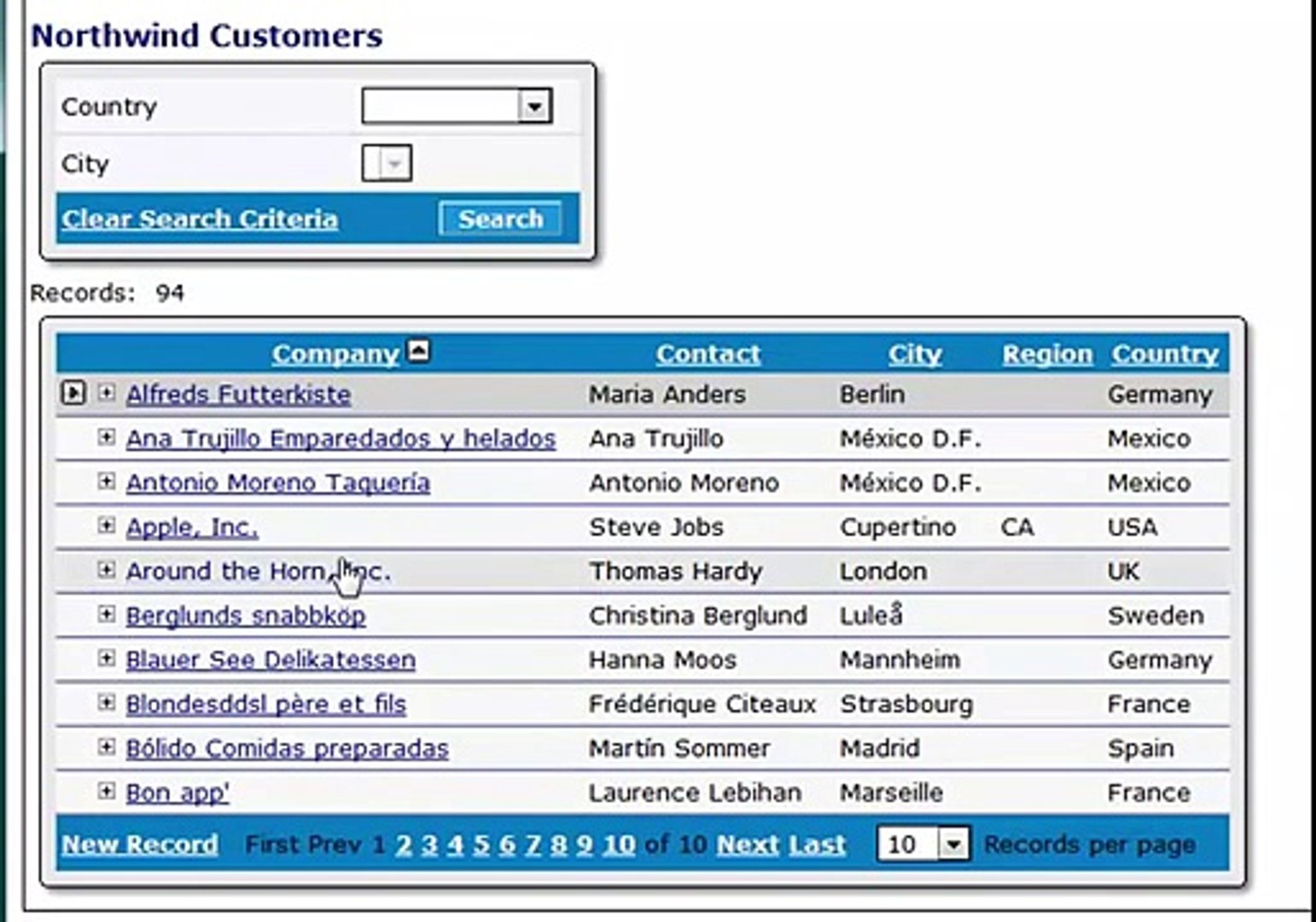
Task: Expand the Blondesddsl père et fils row
Action: 106,703
